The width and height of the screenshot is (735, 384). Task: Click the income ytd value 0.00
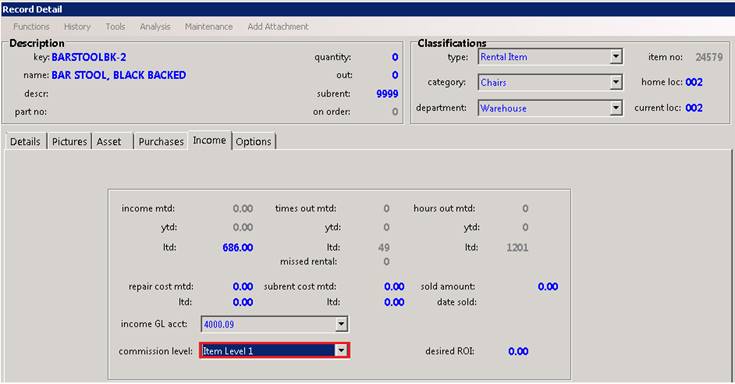pyautogui.click(x=243, y=227)
